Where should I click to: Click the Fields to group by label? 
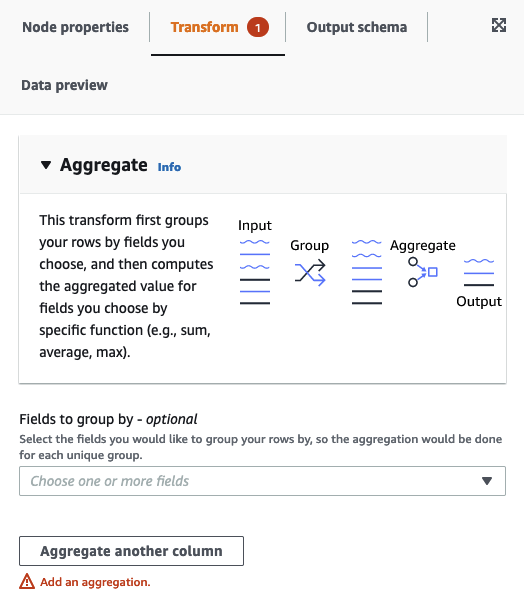tap(108, 419)
